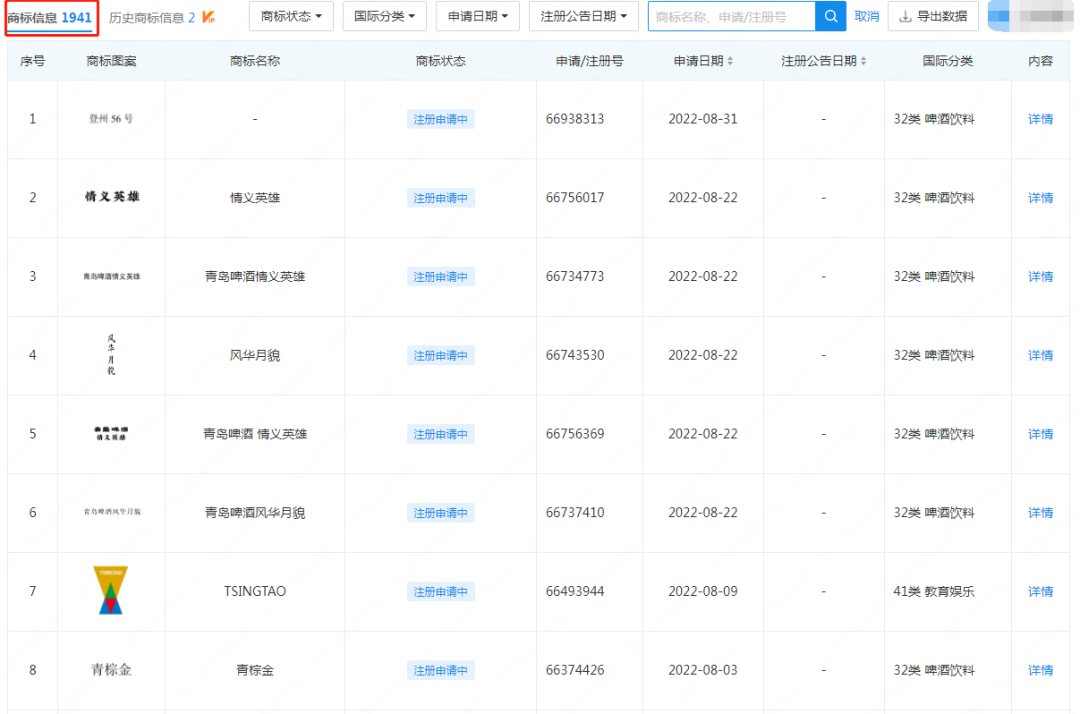This screenshot has width=1080, height=714.
Task: Switch to 历史商标信息 2 tab
Action: [152, 18]
